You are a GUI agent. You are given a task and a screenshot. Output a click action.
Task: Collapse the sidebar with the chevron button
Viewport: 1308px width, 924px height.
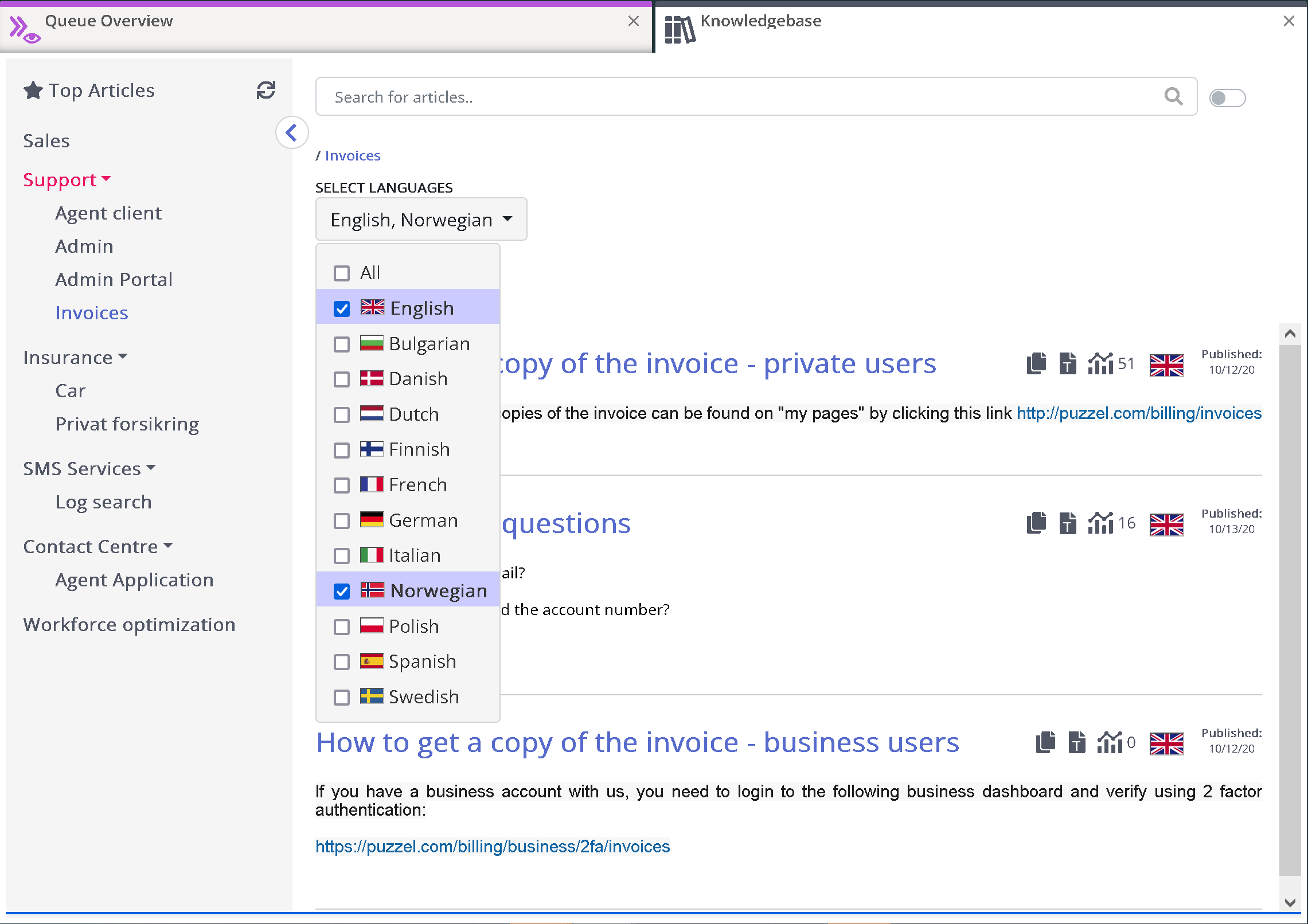292,133
